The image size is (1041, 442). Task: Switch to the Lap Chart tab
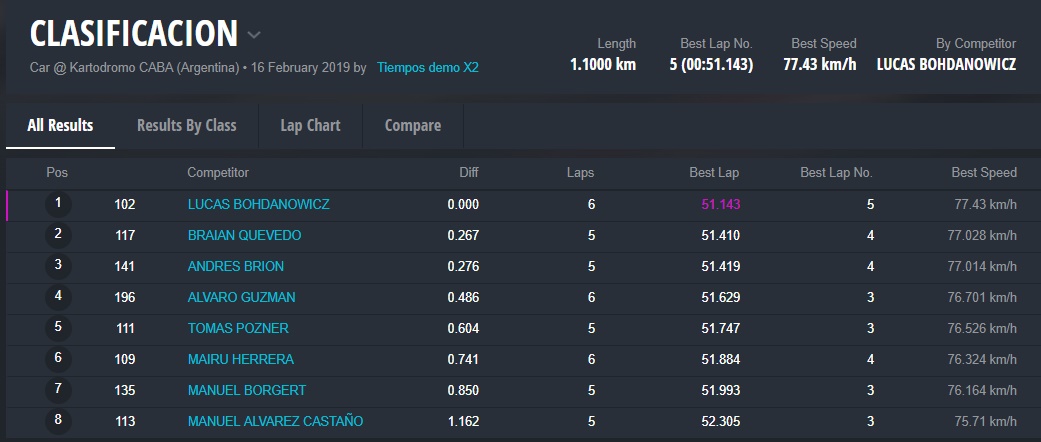point(310,125)
